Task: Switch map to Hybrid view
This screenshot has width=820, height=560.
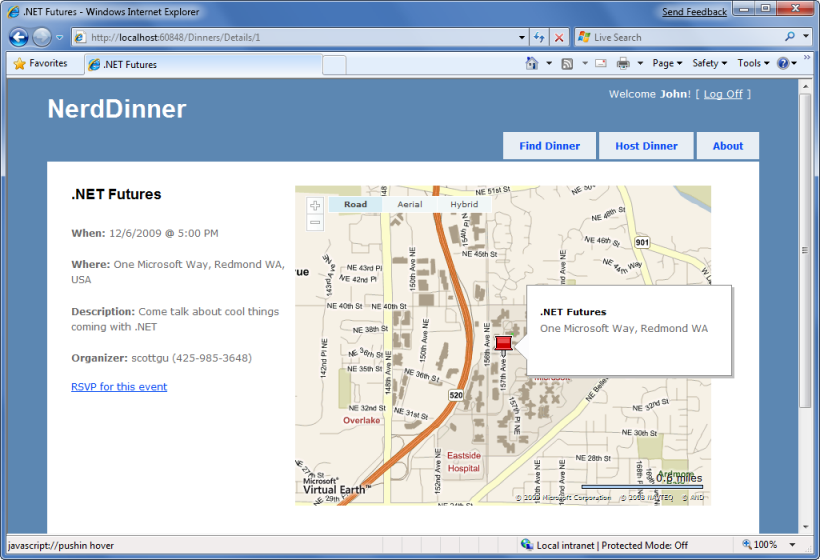Action: pyautogui.click(x=464, y=204)
